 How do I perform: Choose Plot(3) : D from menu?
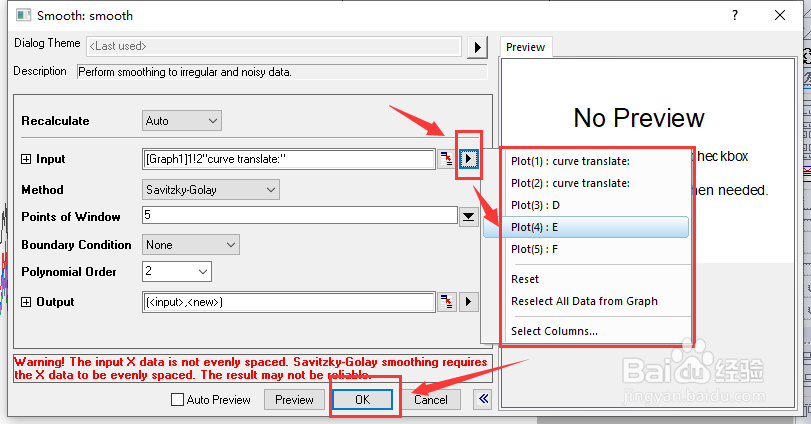pyautogui.click(x=587, y=205)
